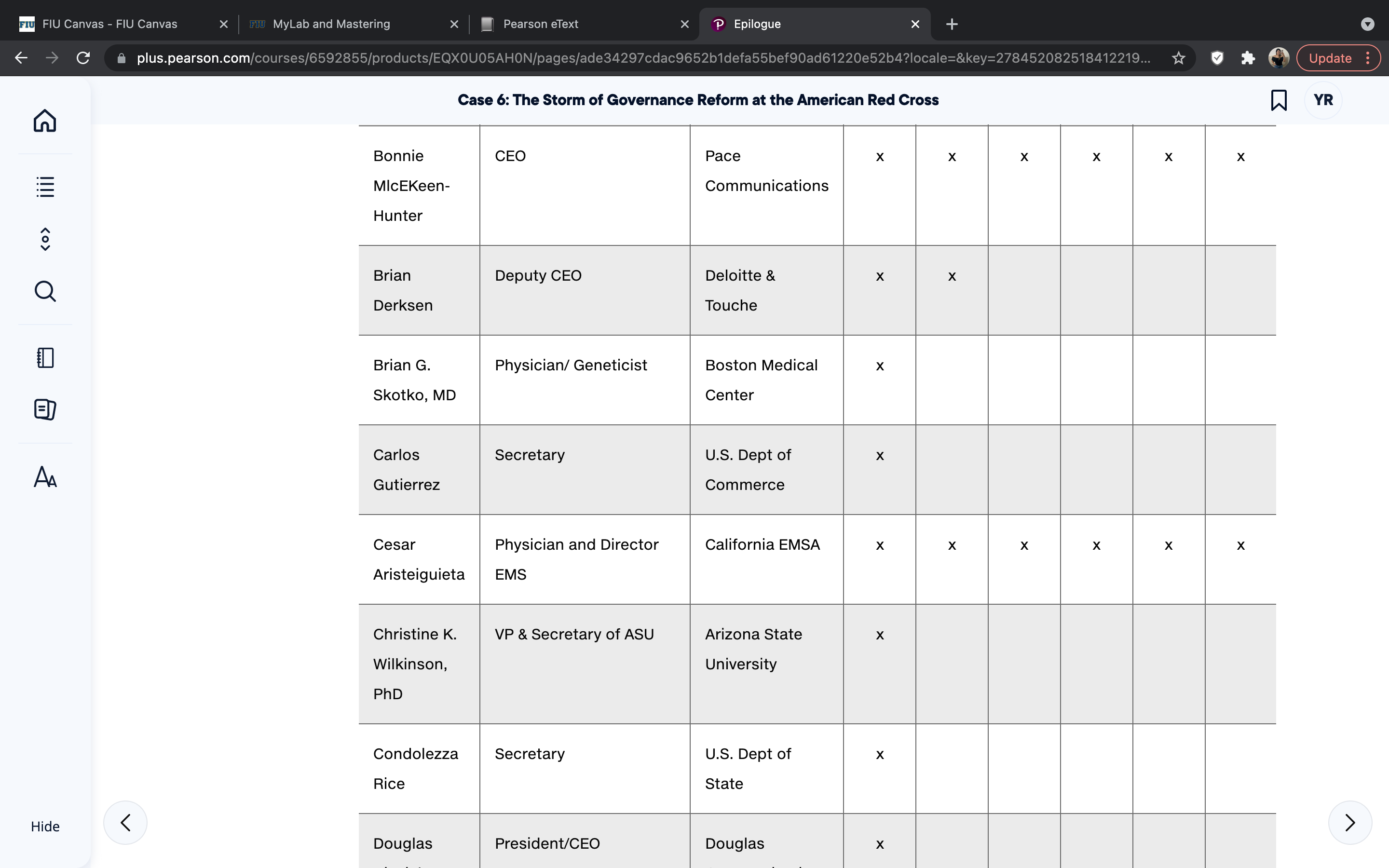Open the search magnifier in sidebar
1389x868 pixels.
click(45, 291)
